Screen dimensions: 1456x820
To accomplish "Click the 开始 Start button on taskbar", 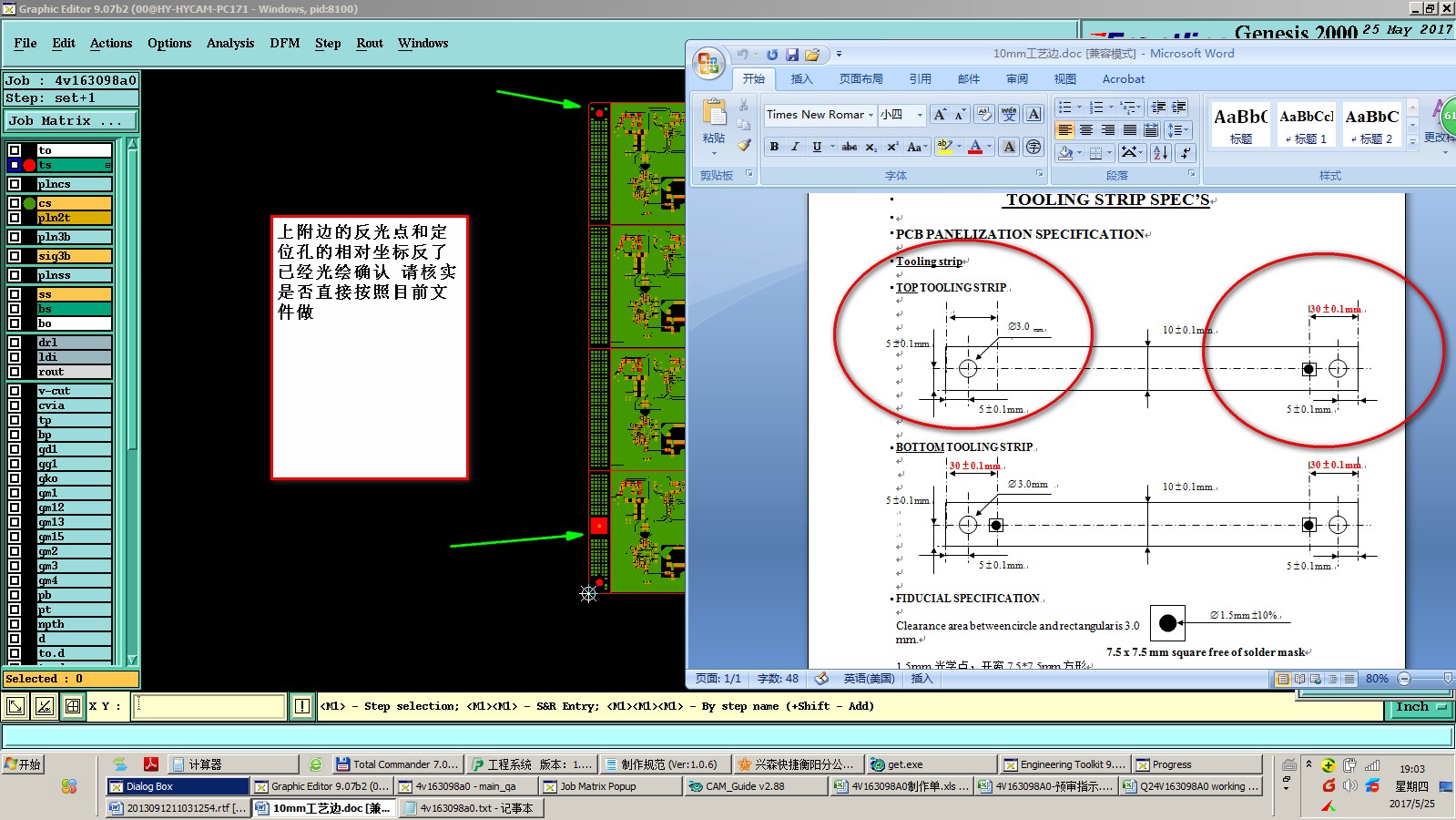I will tap(24, 764).
